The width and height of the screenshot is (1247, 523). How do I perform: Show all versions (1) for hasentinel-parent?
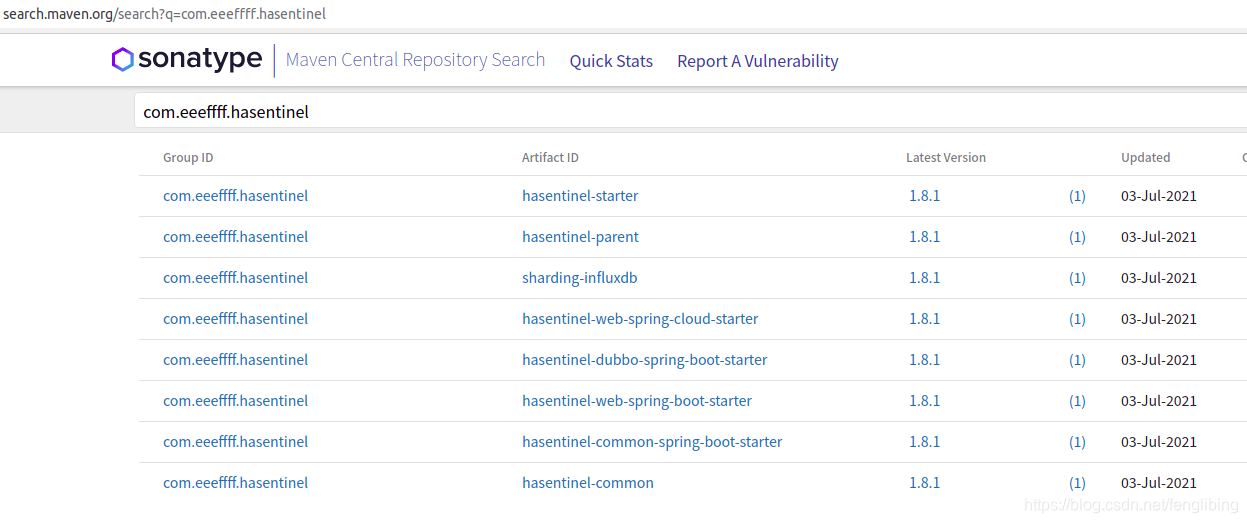tap(1077, 237)
